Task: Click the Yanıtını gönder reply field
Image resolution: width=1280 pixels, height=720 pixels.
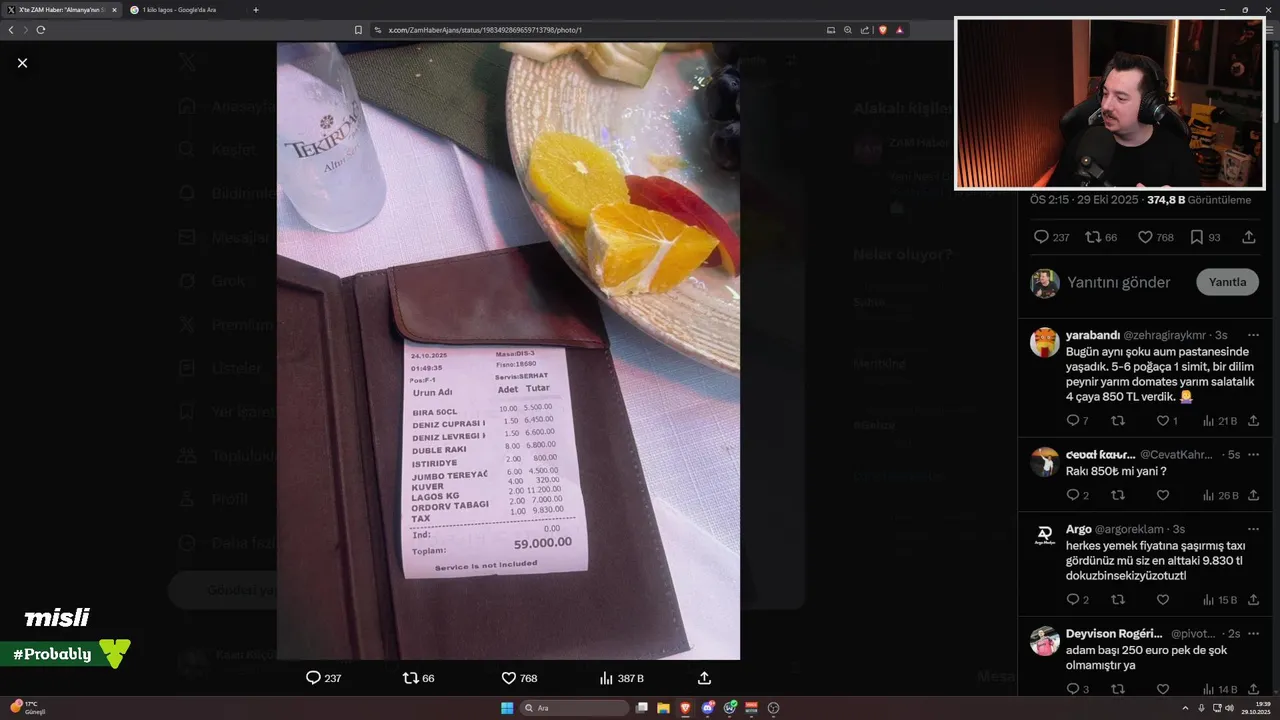Action: coord(1118,282)
